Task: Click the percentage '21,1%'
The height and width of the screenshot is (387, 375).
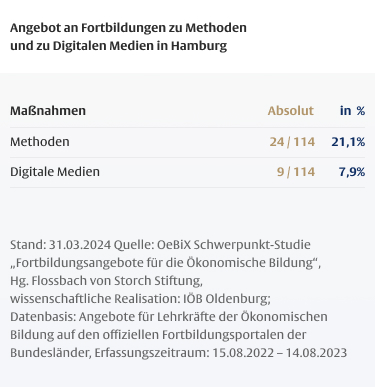Action: tap(348, 142)
